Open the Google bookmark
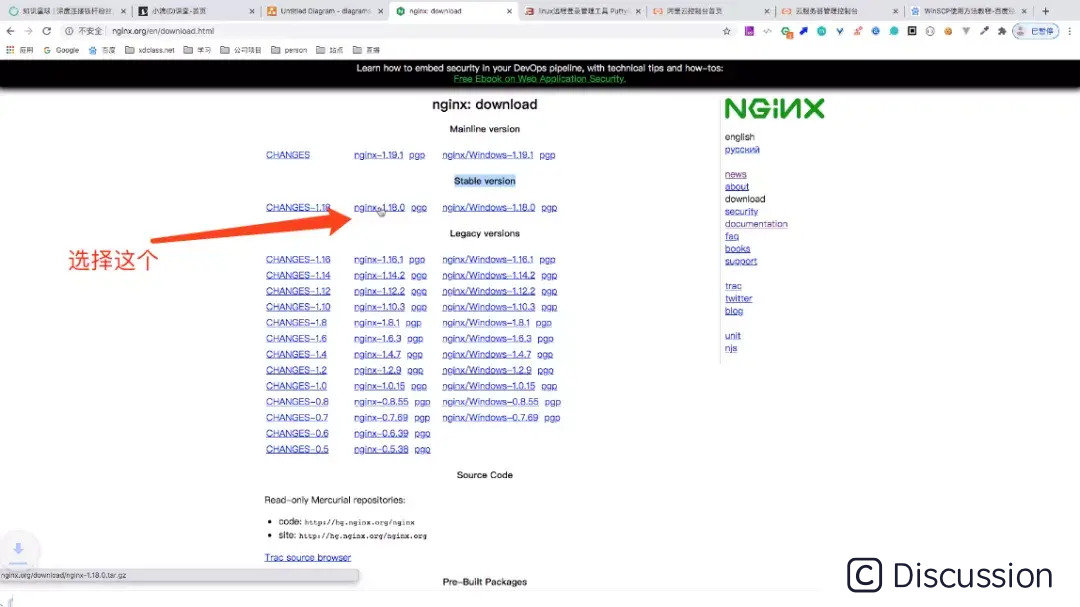 click(61, 50)
